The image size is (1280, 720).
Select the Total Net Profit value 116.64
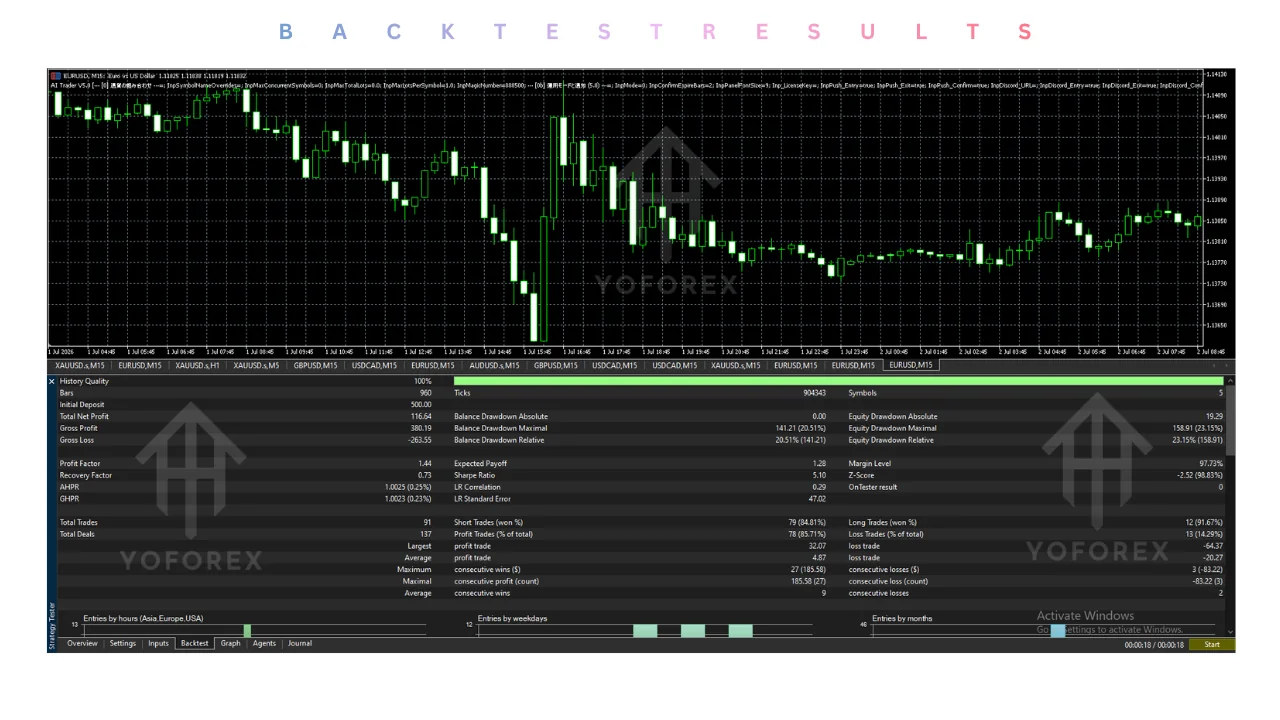tap(421, 416)
